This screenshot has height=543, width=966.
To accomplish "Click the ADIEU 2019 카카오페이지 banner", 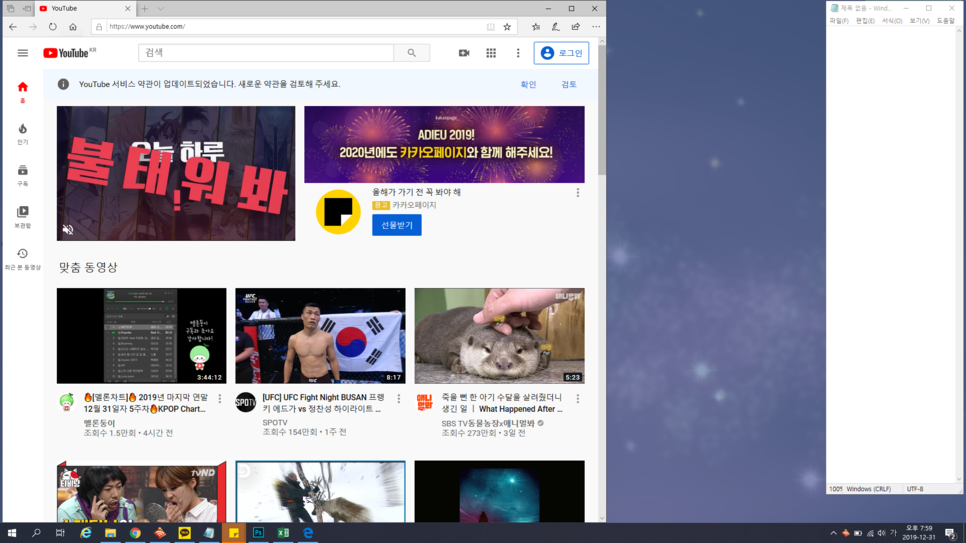I will 444,144.
